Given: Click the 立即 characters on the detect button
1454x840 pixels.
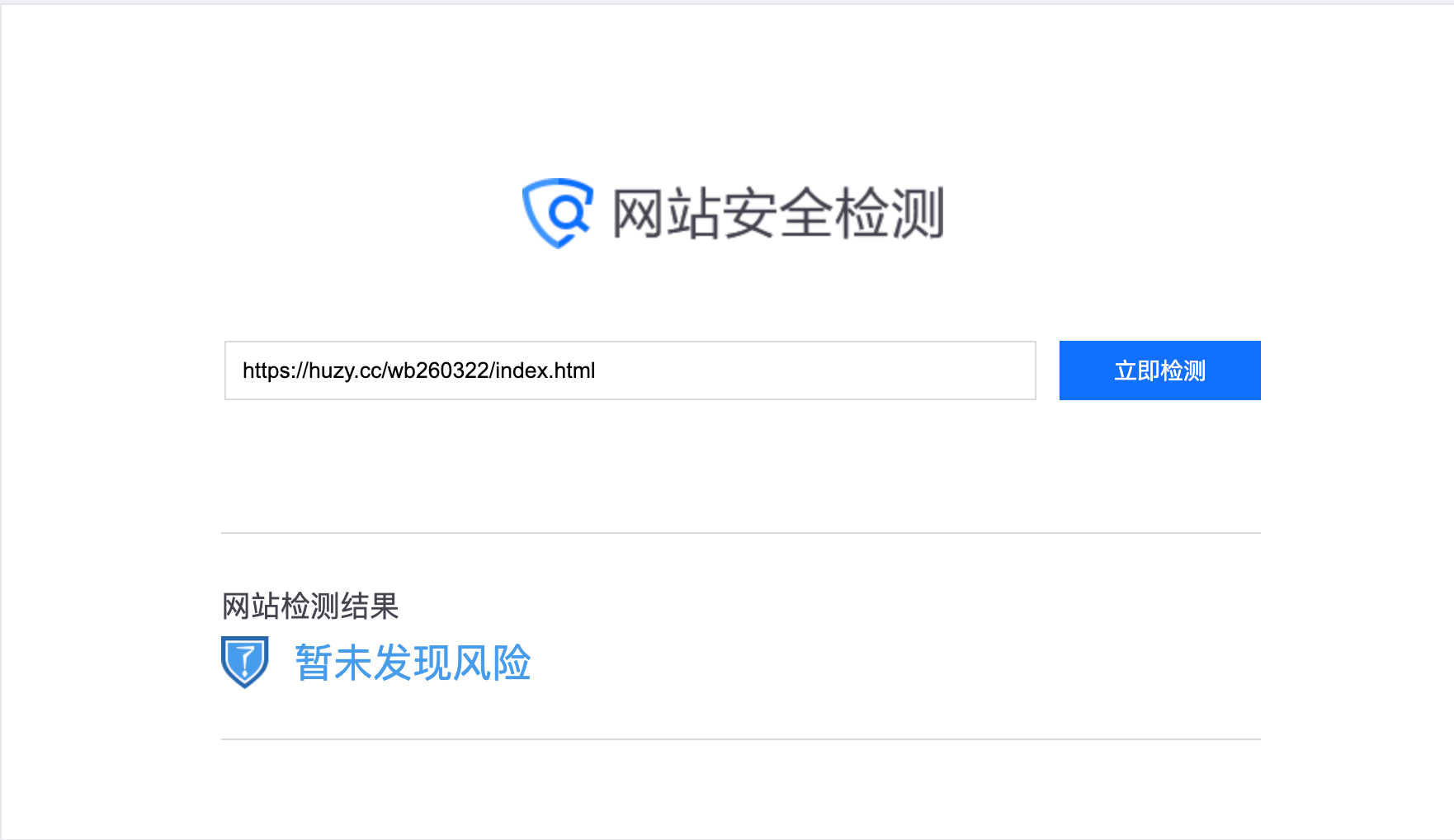Looking at the screenshot, I should coord(1137,370).
